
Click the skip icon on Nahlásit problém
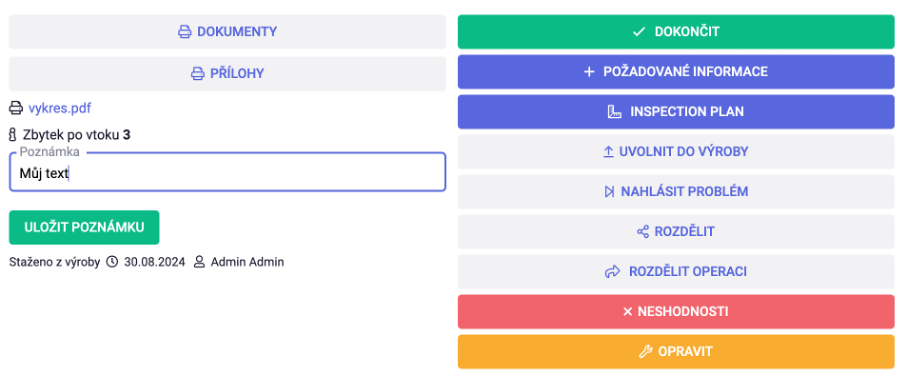(609, 192)
